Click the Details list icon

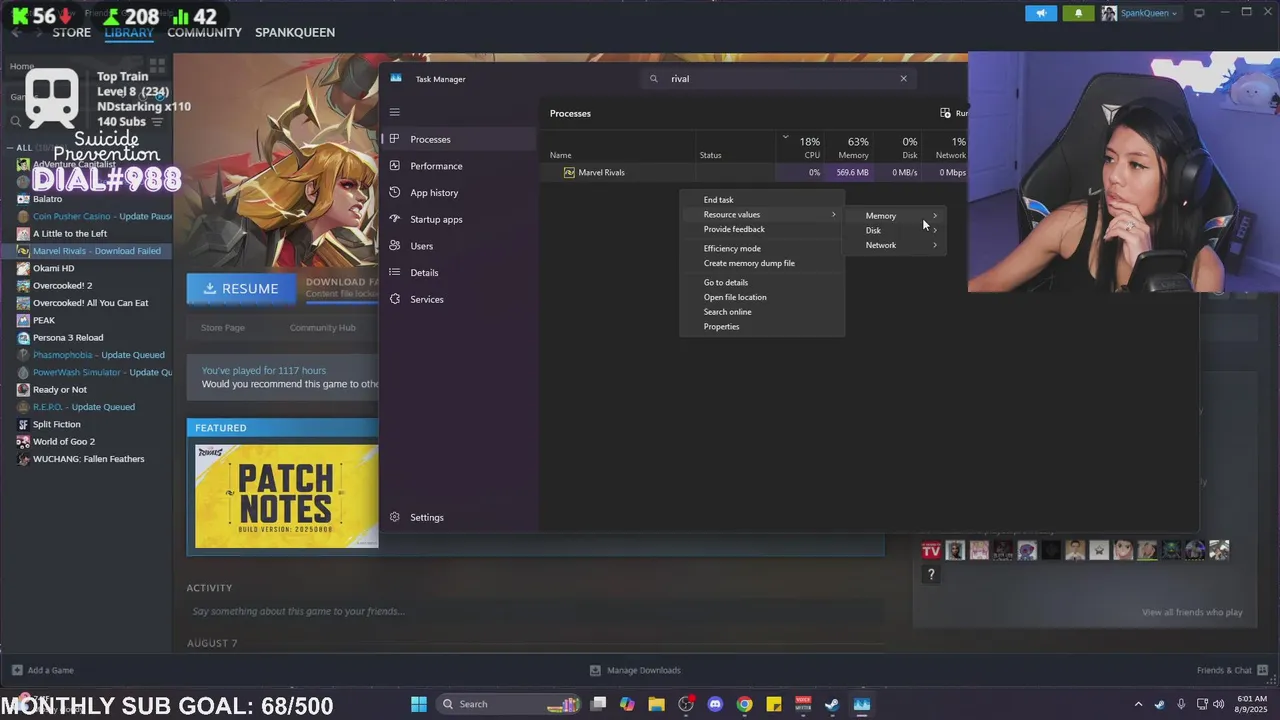(x=395, y=272)
